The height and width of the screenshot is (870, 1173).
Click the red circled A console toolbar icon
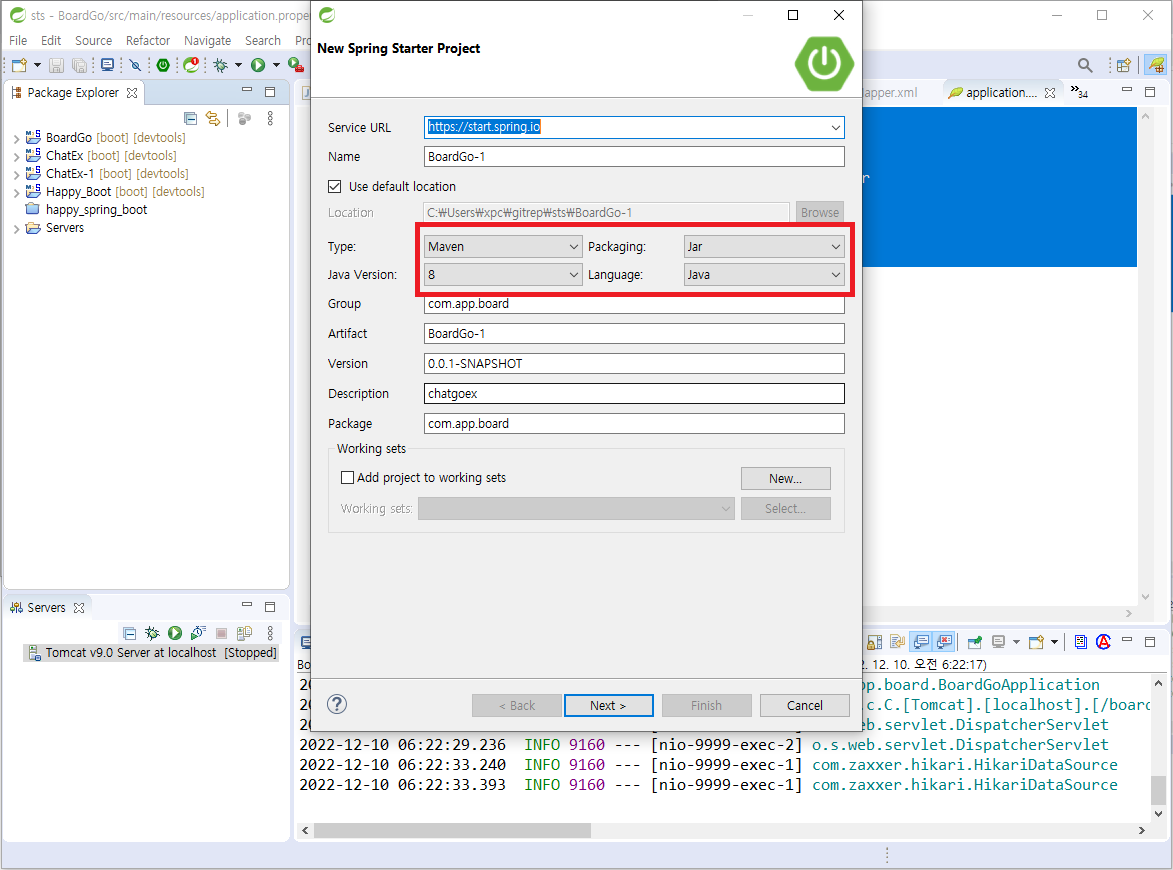click(x=1103, y=642)
